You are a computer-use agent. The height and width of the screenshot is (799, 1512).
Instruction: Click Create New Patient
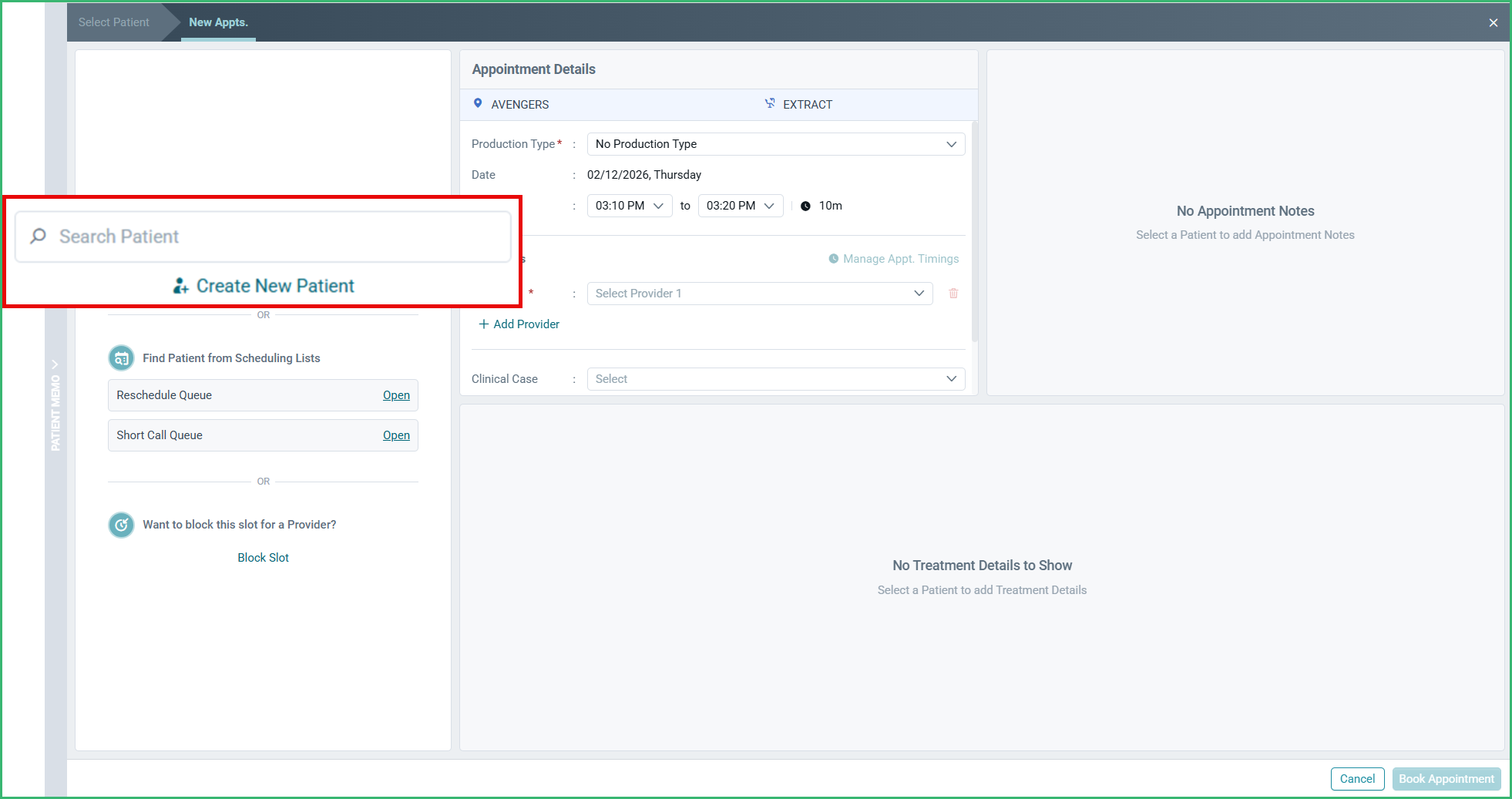pyautogui.click(x=264, y=286)
